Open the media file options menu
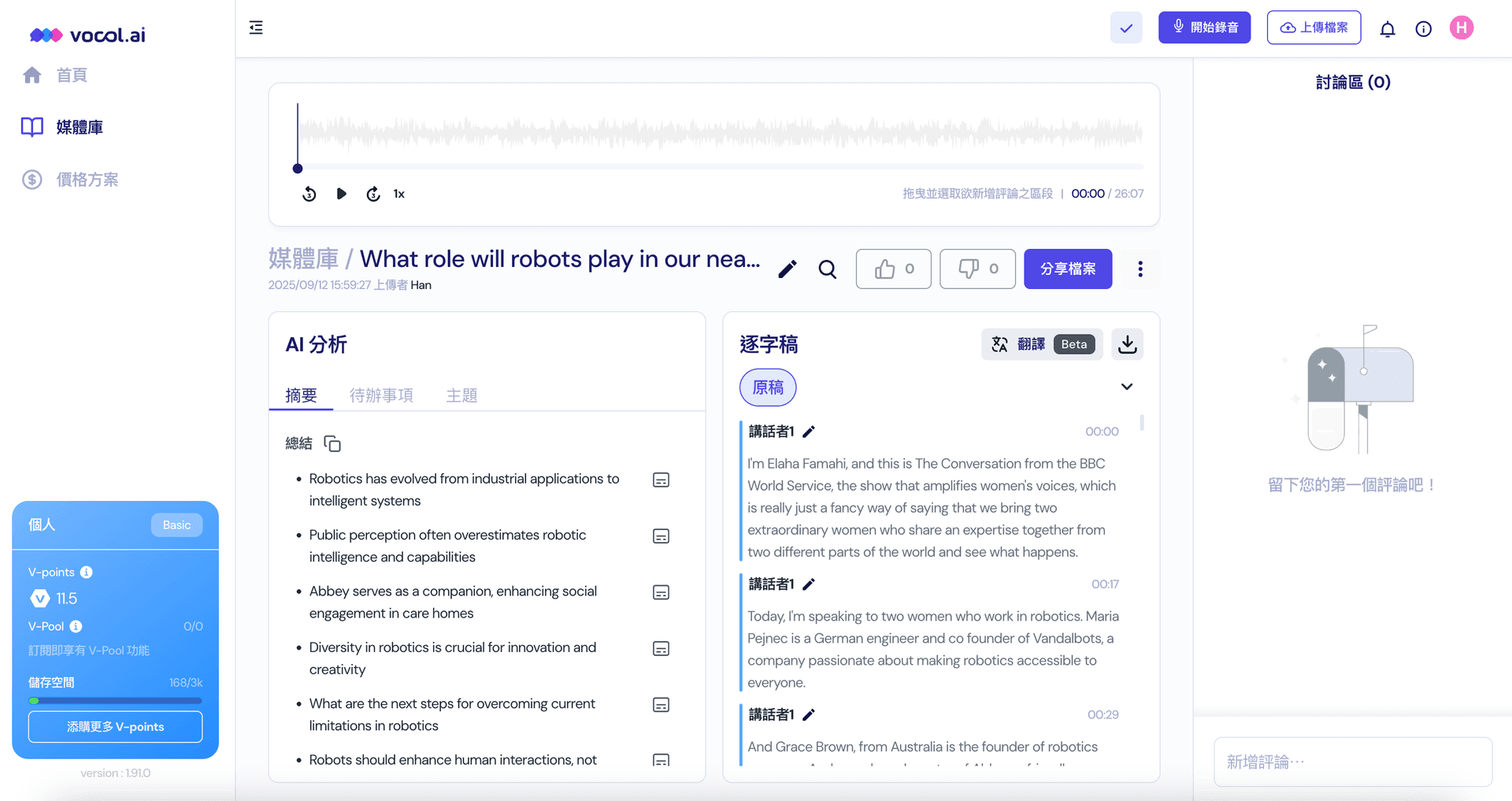Image resolution: width=1512 pixels, height=801 pixels. tap(1140, 269)
